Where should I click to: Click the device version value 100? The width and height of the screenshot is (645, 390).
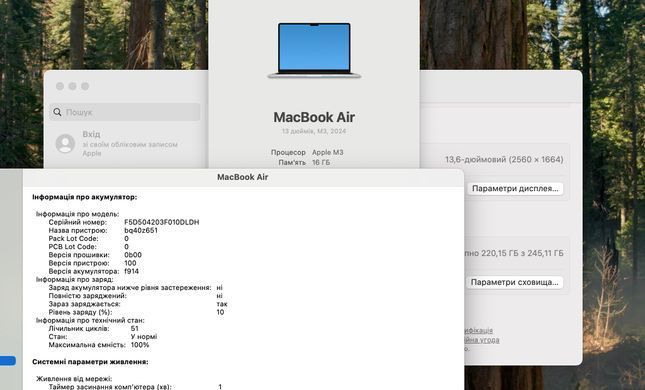pos(130,263)
